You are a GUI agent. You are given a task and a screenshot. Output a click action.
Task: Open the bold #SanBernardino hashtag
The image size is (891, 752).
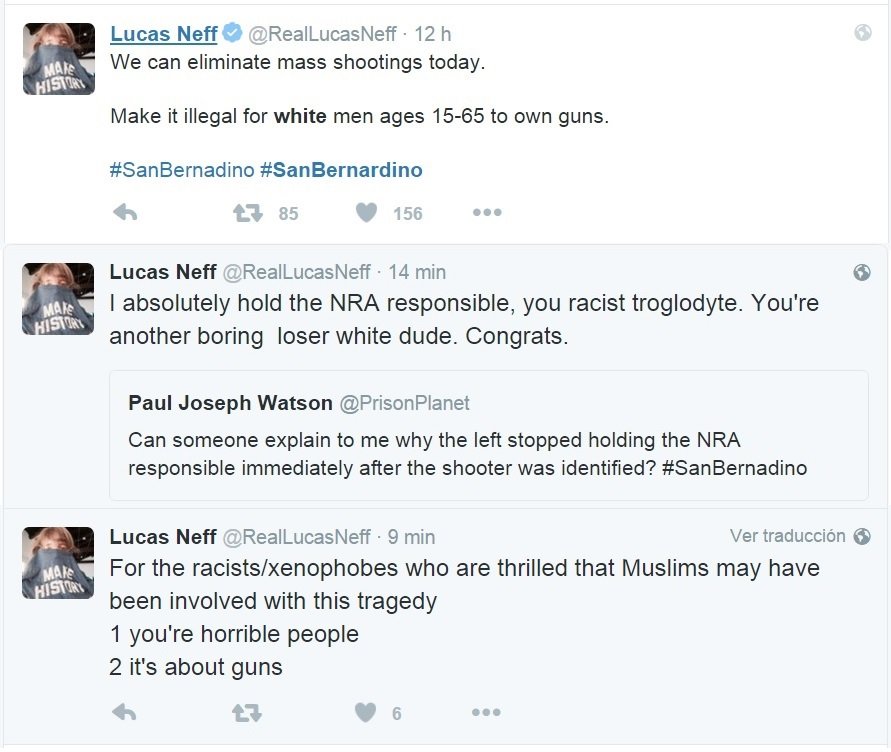point(341,170)
